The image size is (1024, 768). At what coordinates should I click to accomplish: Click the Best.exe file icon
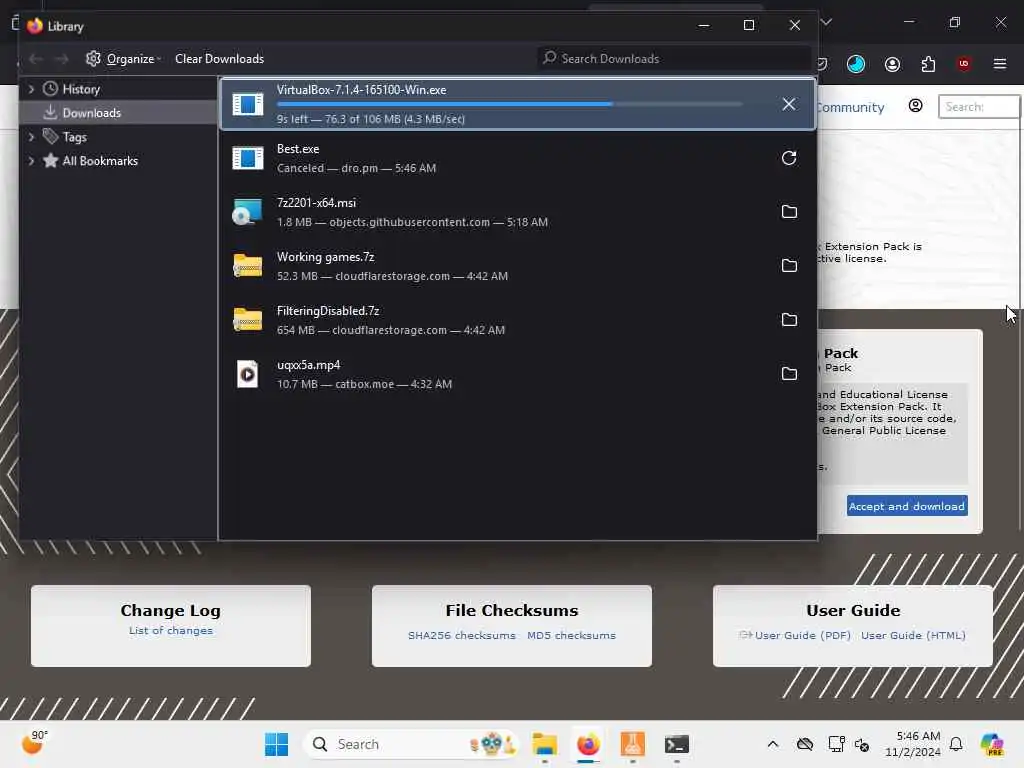click(x=248, y=158)
